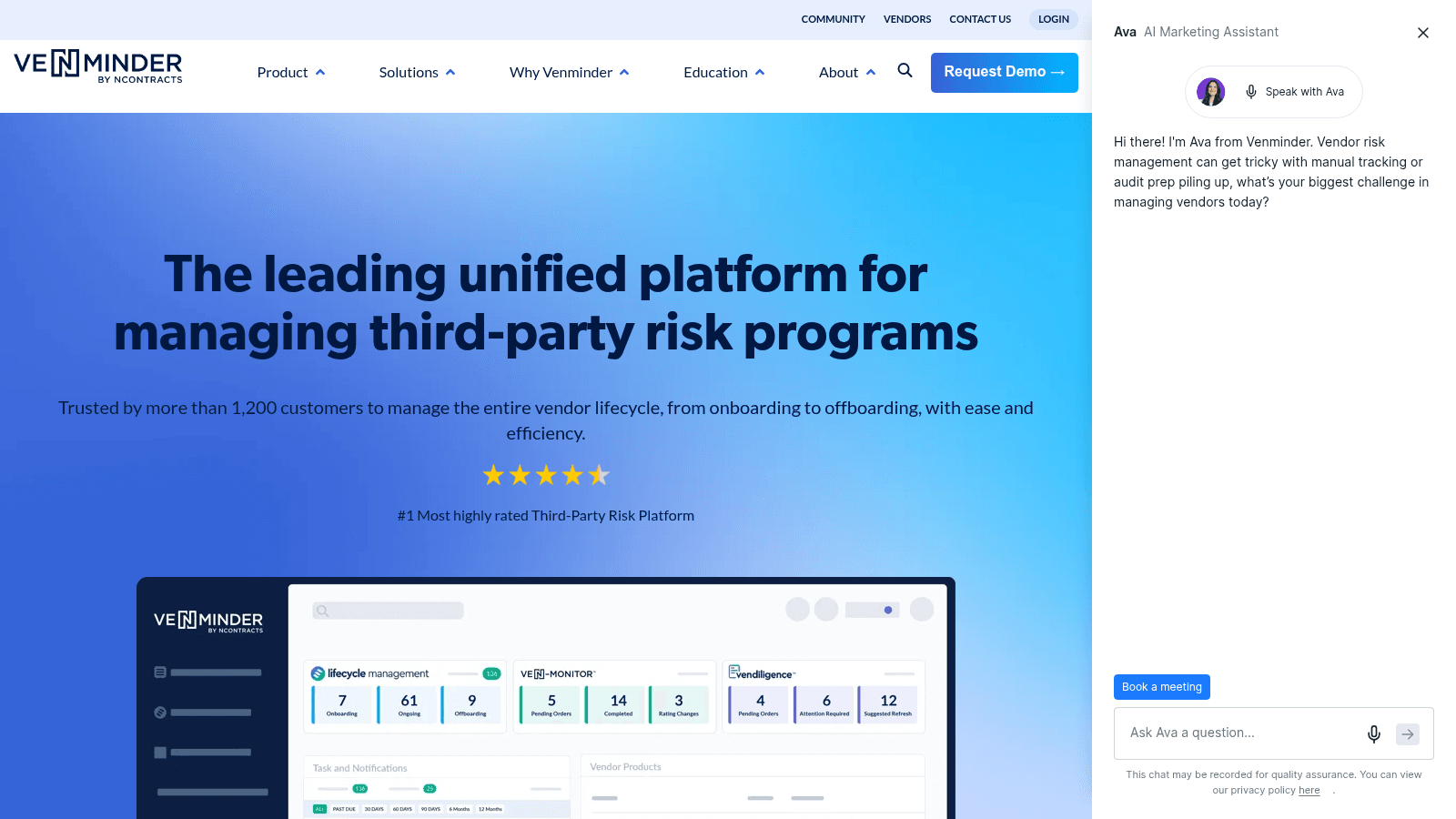
Task: Click the 'AI Marketing Assistant' chat title
Action: pos(1211,32)
